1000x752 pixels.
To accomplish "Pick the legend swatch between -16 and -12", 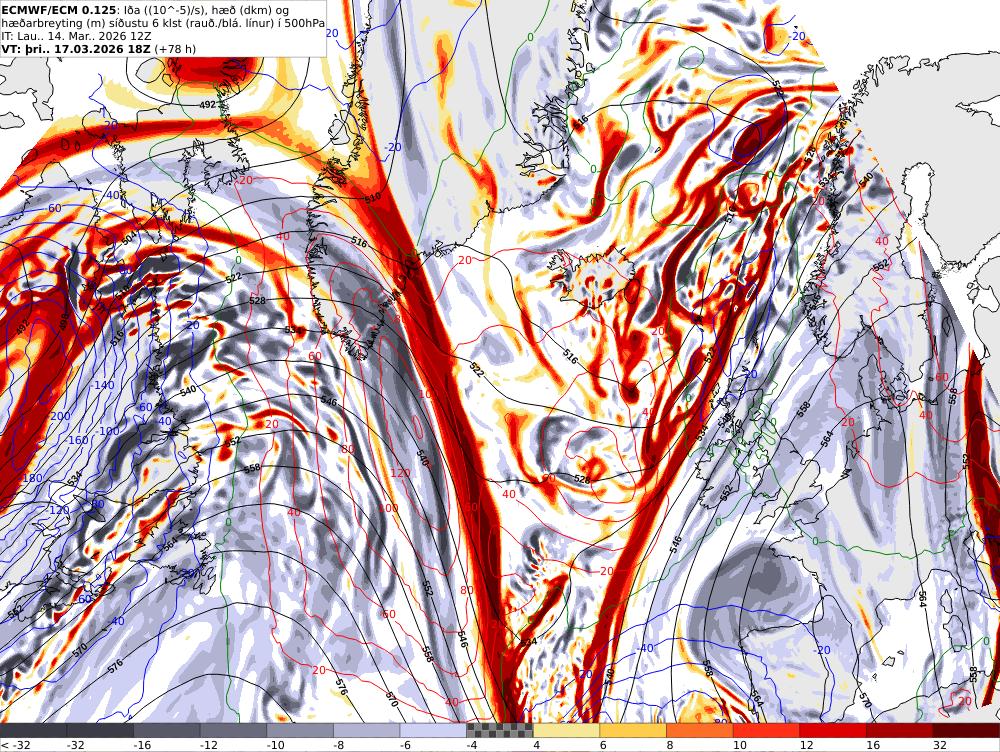I will point(167,730).
